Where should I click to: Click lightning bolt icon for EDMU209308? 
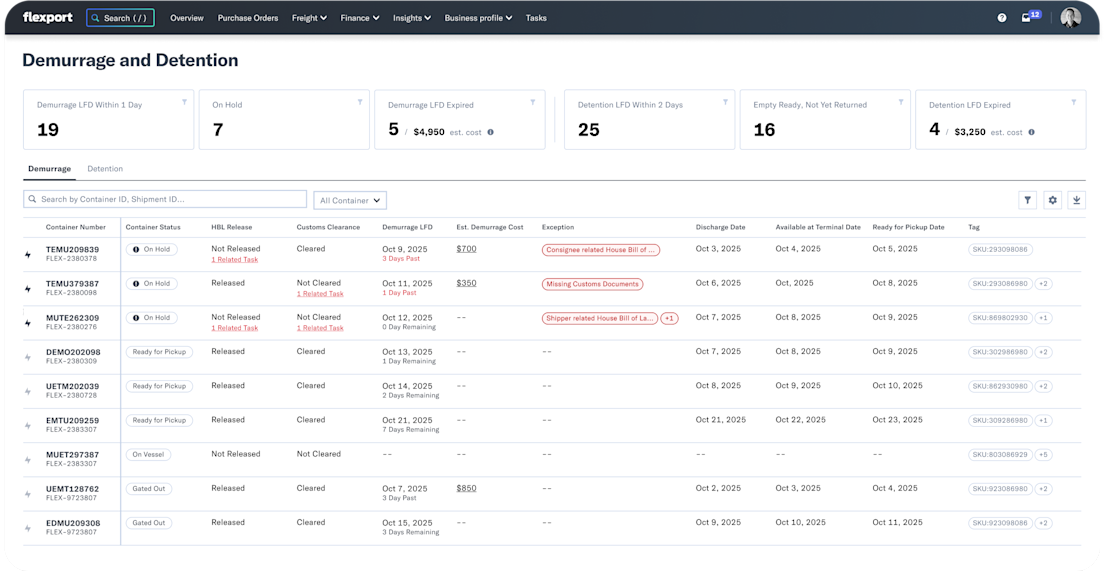28,528
